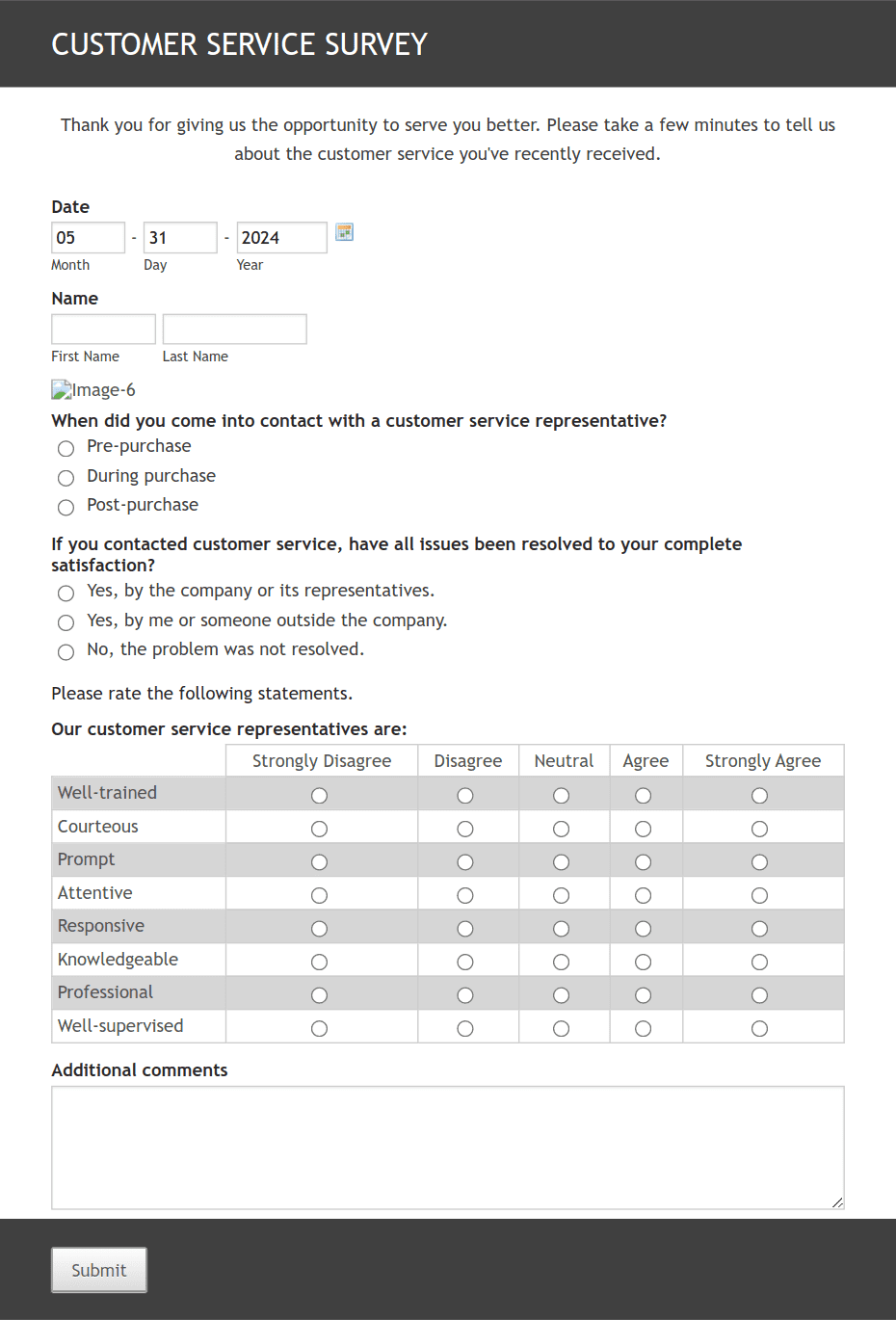Focus the First Name field

[x=103, y=329]
